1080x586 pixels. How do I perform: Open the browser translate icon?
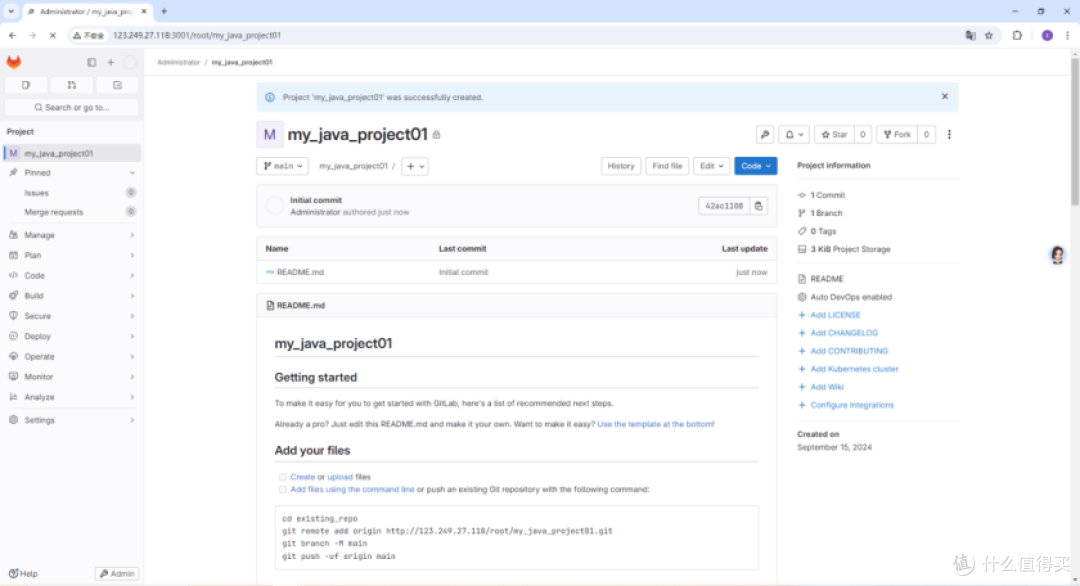click(x=970, y=35)
